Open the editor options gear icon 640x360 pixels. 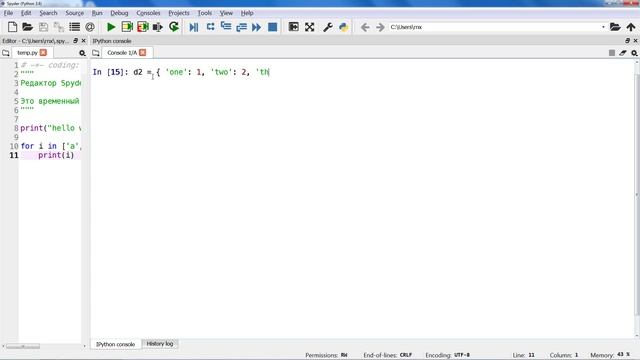coord(82,53)
